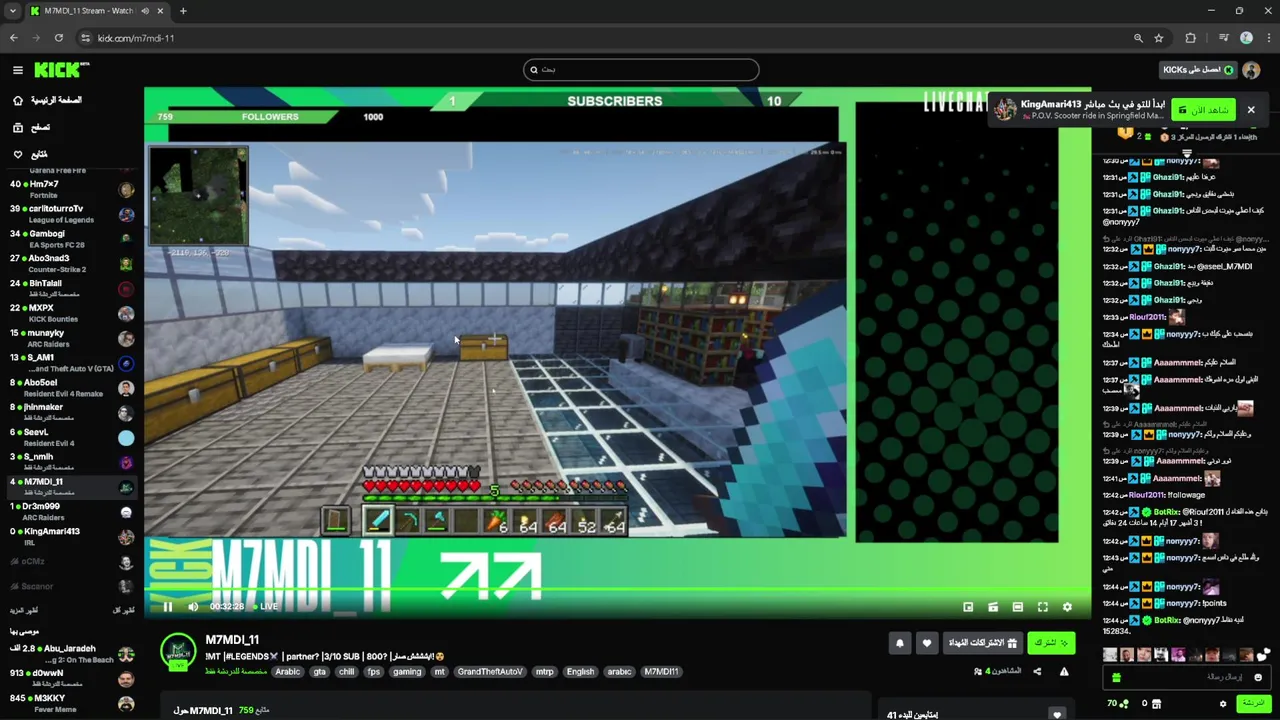Click the 70 channel points counter
The width and height of the screenshot is (1280, 720).
pyautogui.click(x=1117, y=704)
